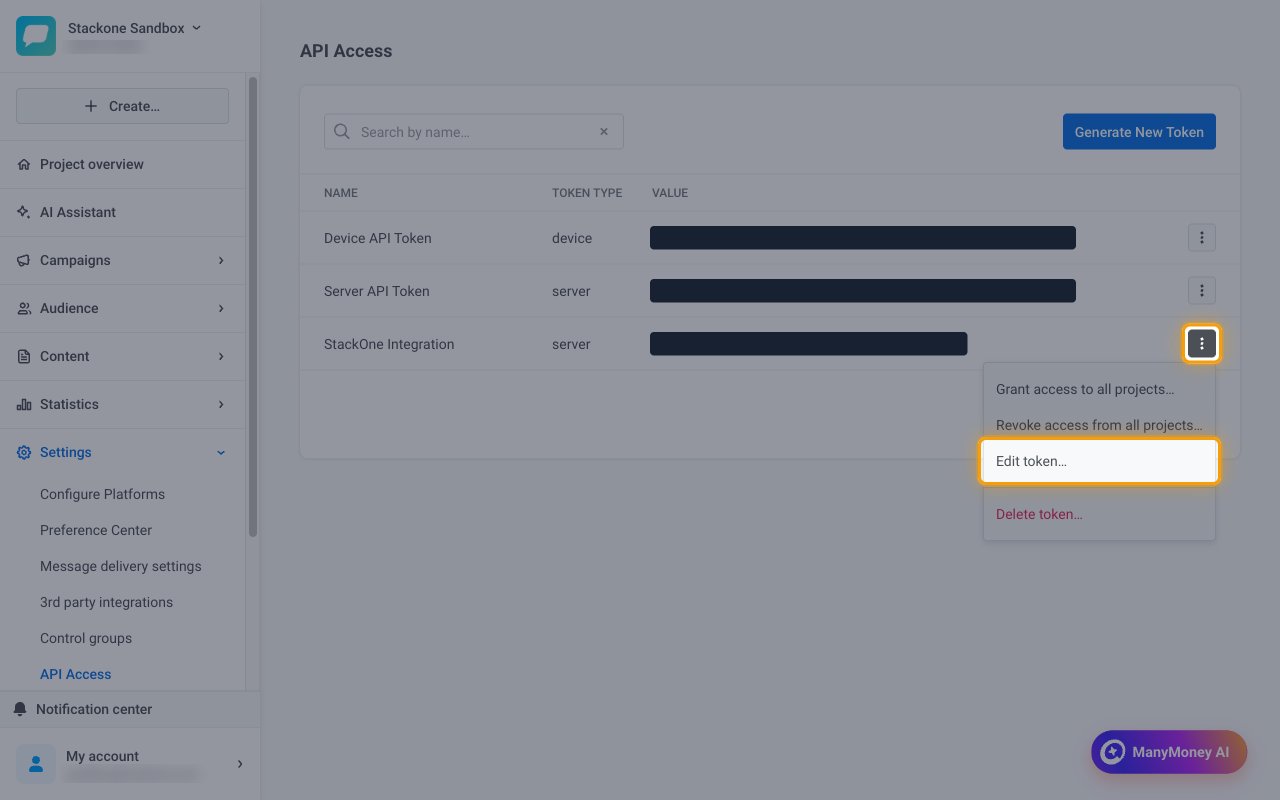The image size is (1280, 800).
Task: Click Generate New Token button
Action: point(1139,132)
